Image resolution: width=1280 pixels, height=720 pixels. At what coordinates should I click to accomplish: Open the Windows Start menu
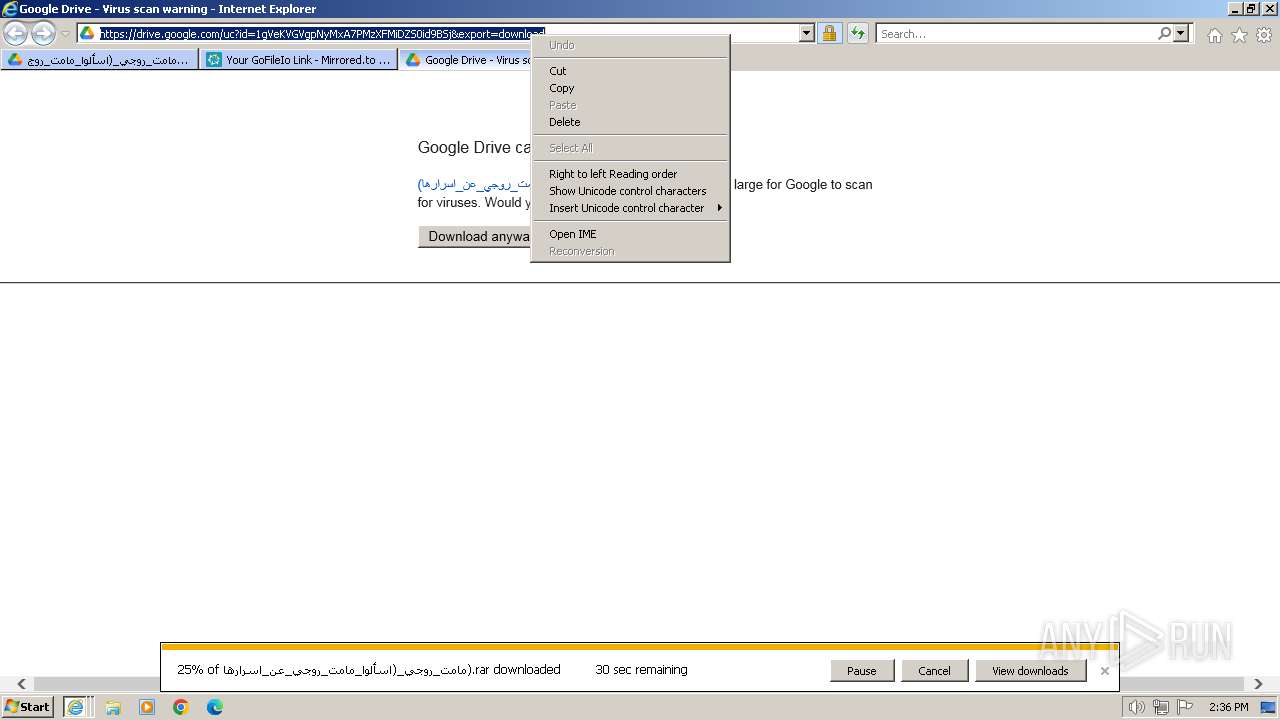click(28, 707)
